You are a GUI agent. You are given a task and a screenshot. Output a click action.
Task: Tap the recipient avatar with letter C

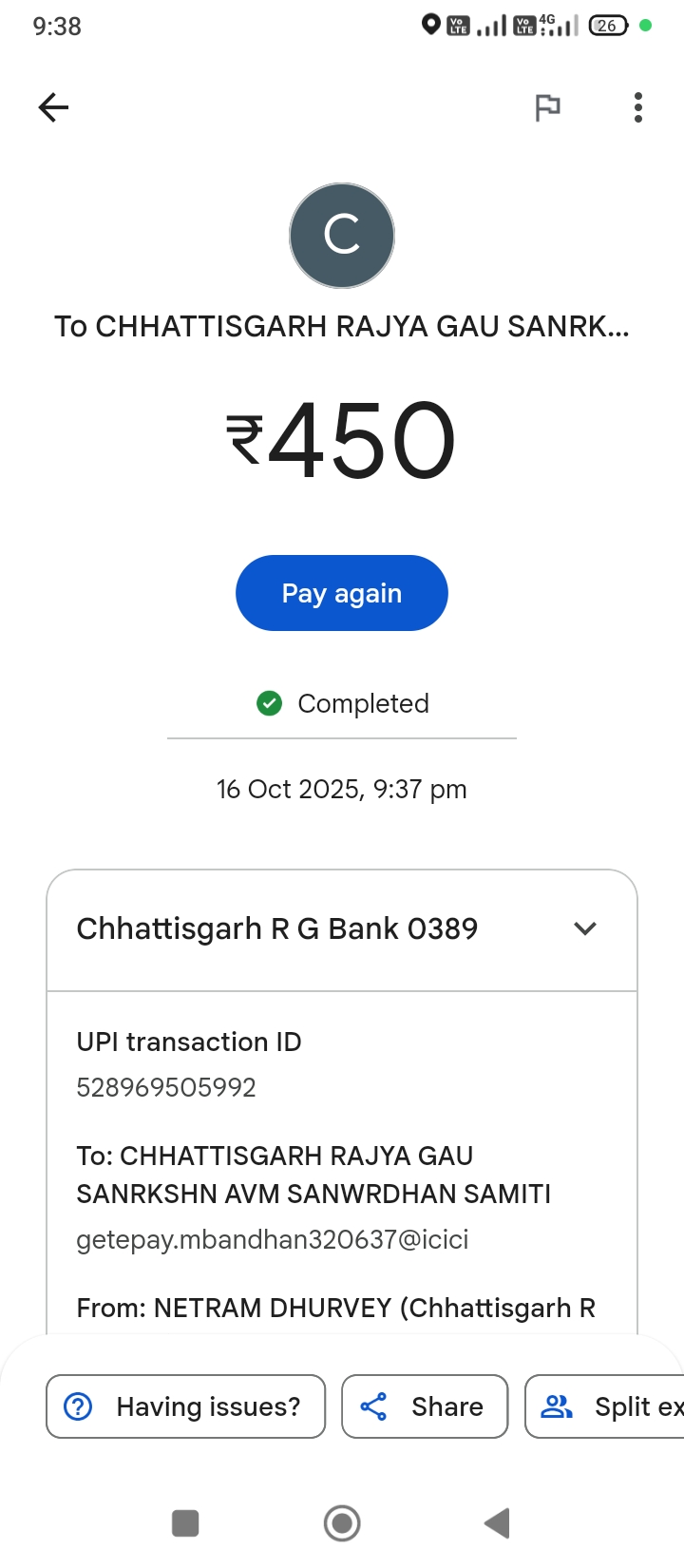[x=342, y=236]
